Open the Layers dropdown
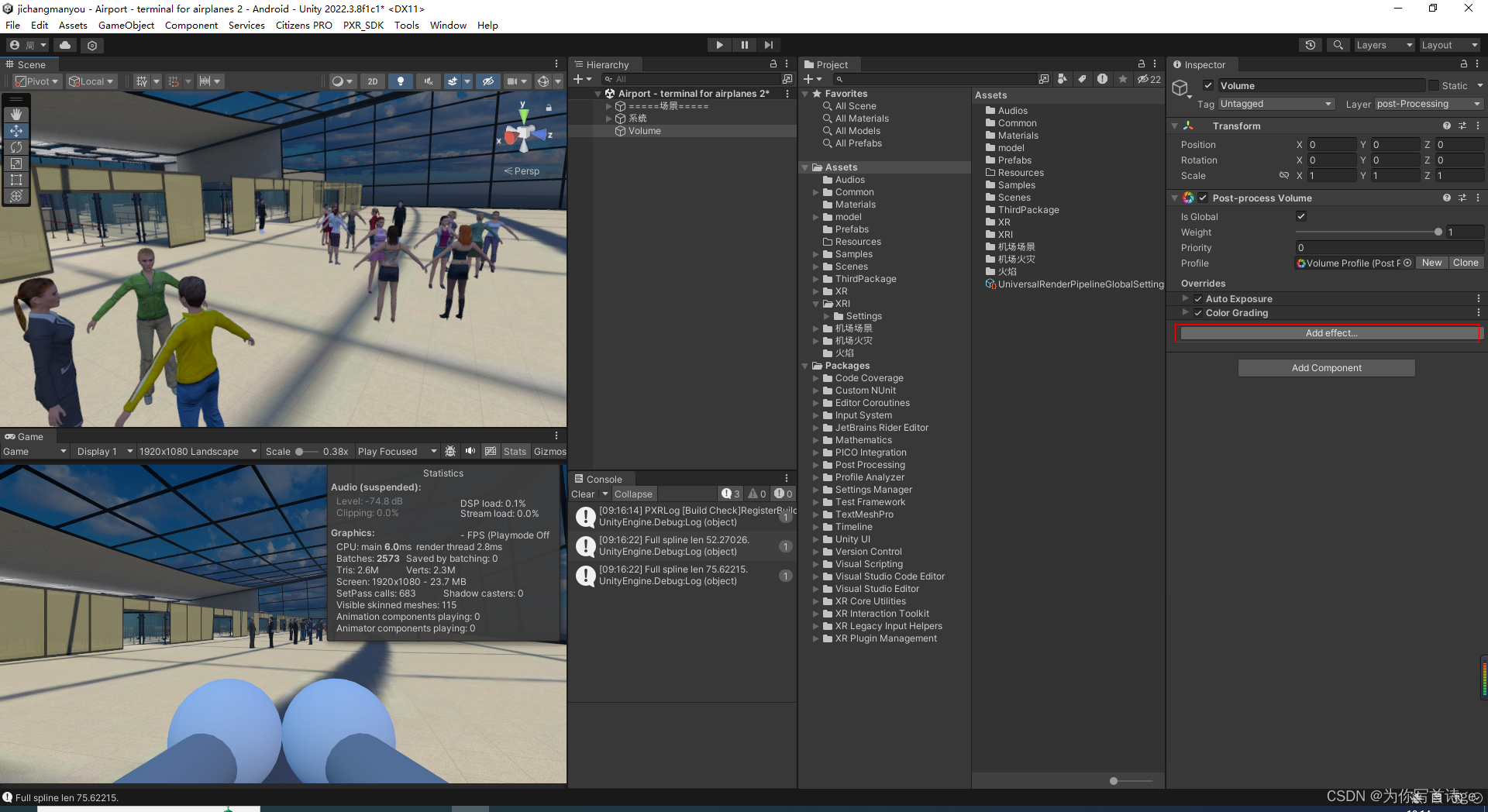The height and width of the screenshot is (812, 1488). click(1384, 45)
